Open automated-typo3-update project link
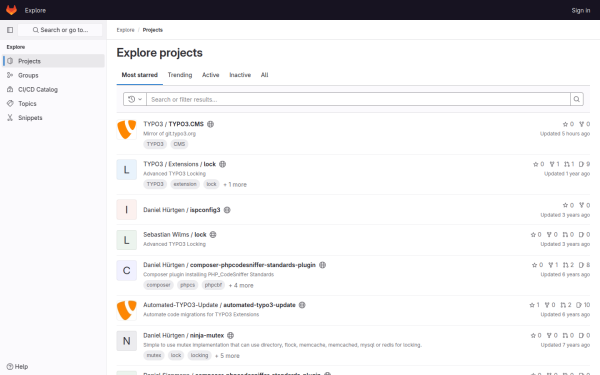 pyautogui.click(x=219, y=305)
